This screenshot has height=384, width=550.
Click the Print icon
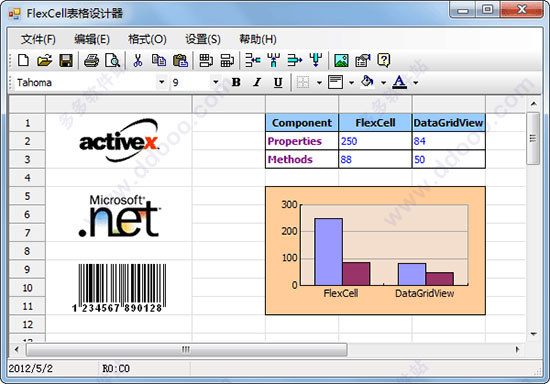pos(92,60)
